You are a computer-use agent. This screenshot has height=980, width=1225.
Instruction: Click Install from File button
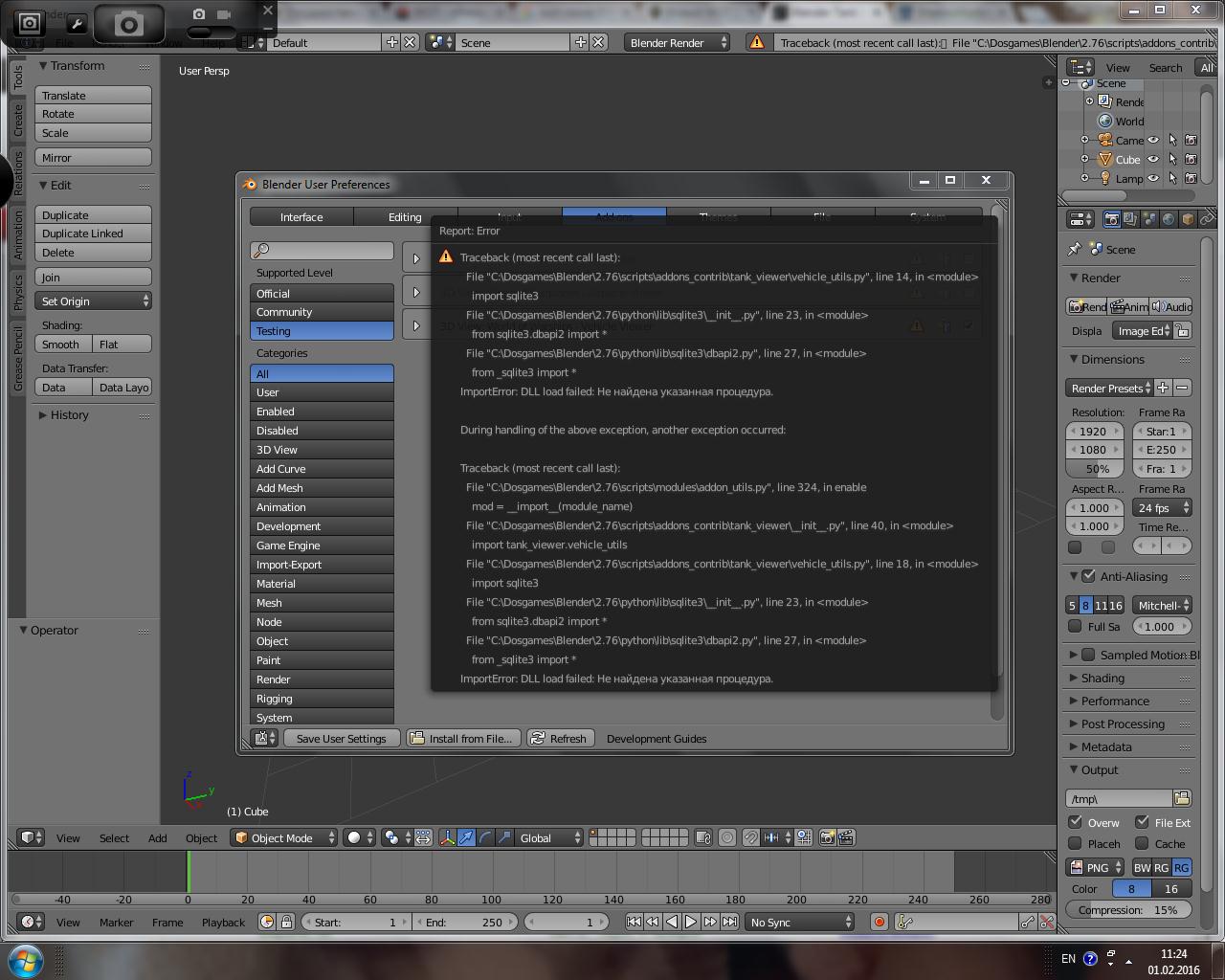point(463,738)
